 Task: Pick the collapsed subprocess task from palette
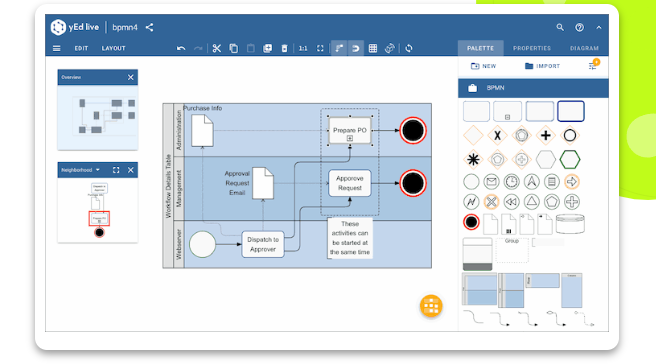click(x=507, y=111)
